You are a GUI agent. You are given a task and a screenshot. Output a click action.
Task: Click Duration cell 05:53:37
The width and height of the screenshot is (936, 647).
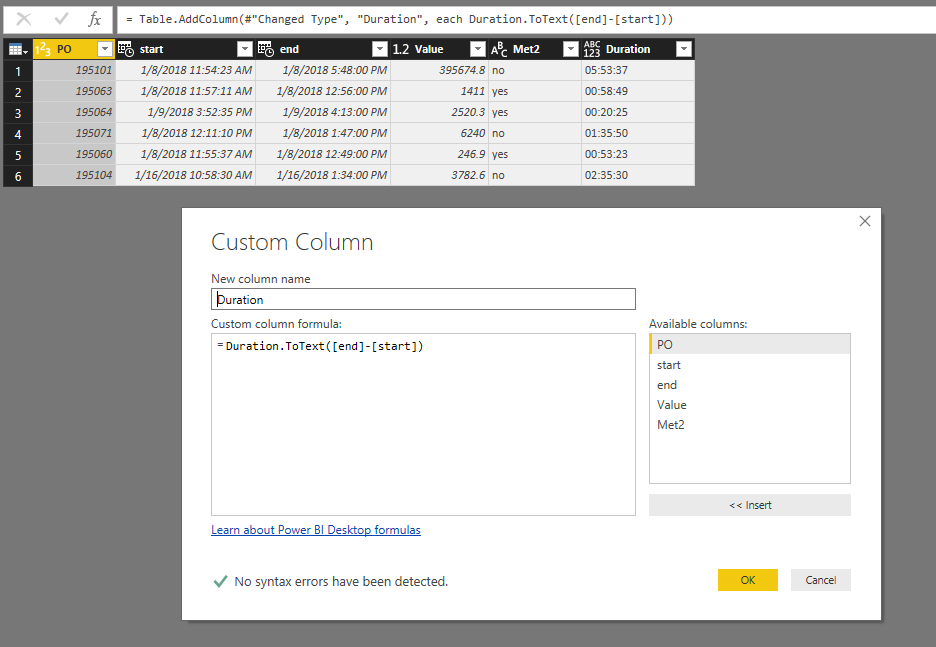click(x=638, y=70)
